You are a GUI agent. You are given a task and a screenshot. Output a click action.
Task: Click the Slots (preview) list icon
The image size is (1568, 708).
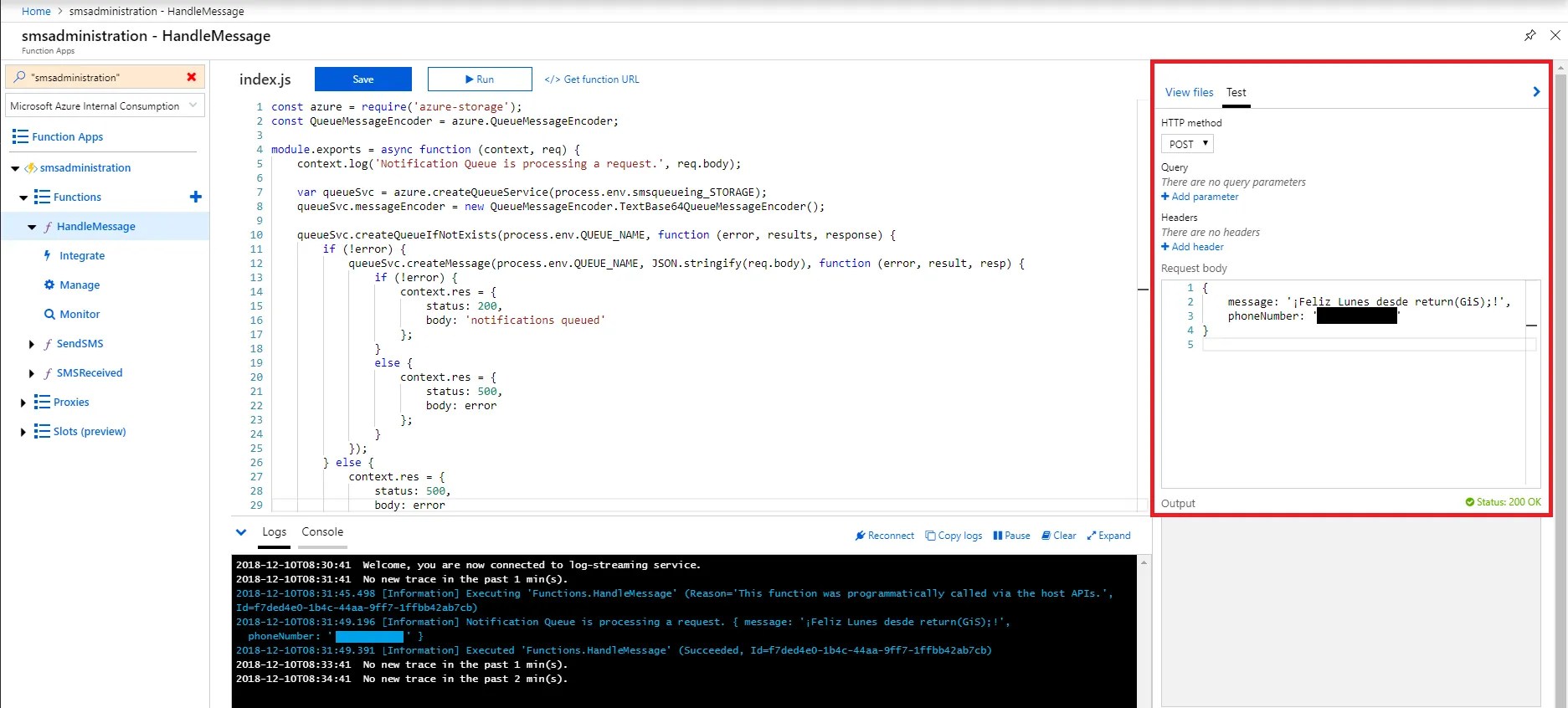coord(42,431)
